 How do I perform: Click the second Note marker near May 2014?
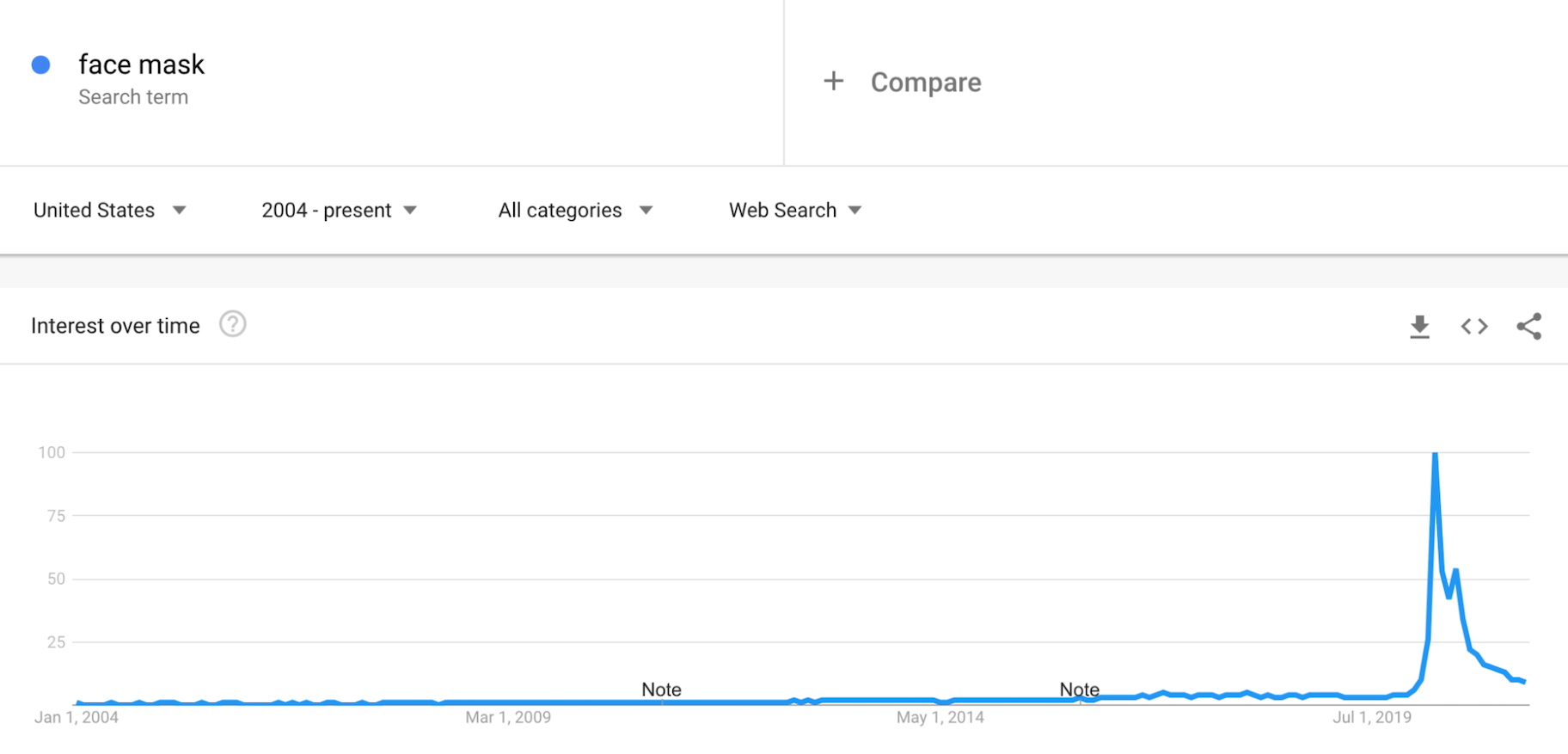1079,689
